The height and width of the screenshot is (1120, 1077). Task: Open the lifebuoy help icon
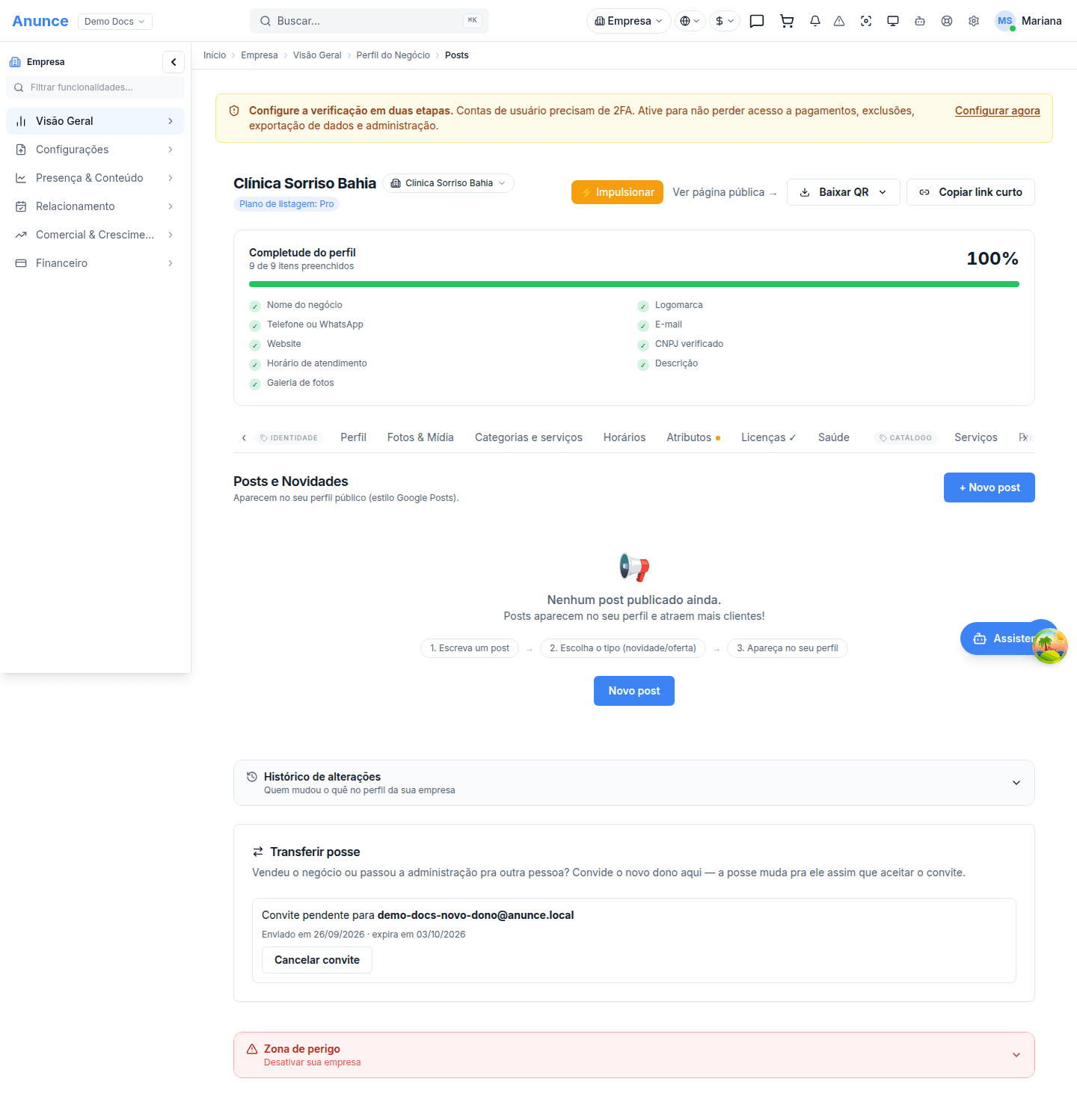pyautogui.click(x=947, y=21)
